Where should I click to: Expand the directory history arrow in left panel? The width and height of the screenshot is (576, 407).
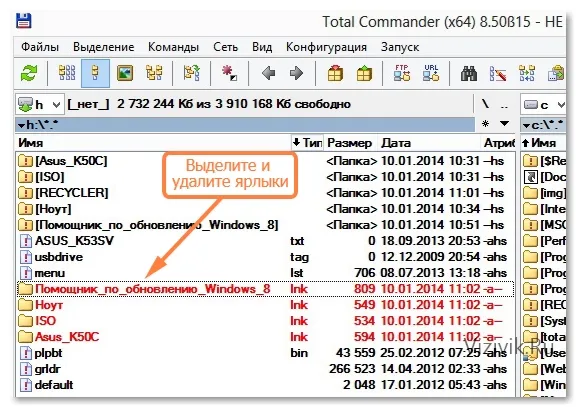pos(505,124)
